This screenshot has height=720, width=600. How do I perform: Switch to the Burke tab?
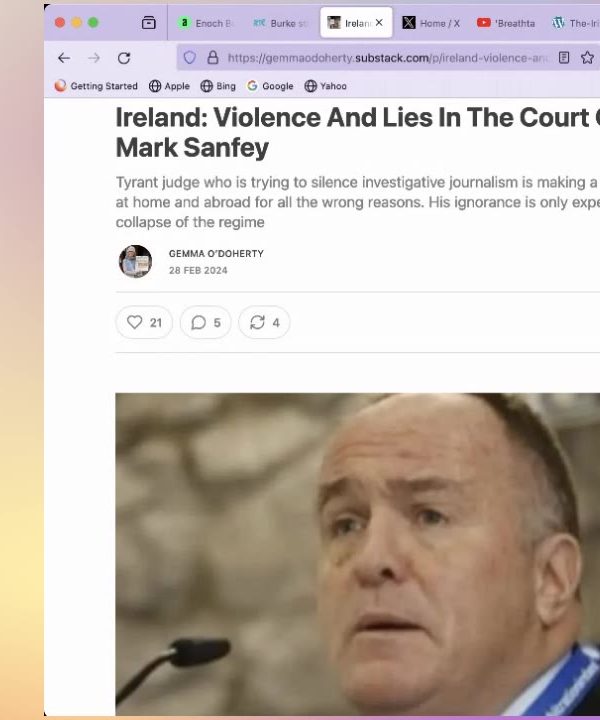click(280, 23)
